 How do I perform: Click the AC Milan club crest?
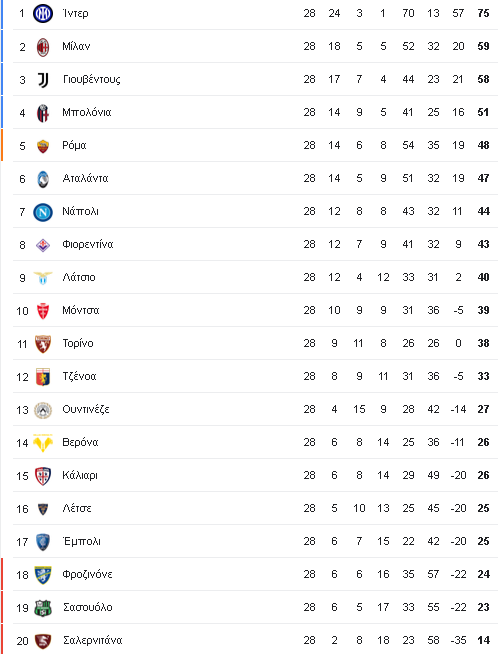pos(43,47)
